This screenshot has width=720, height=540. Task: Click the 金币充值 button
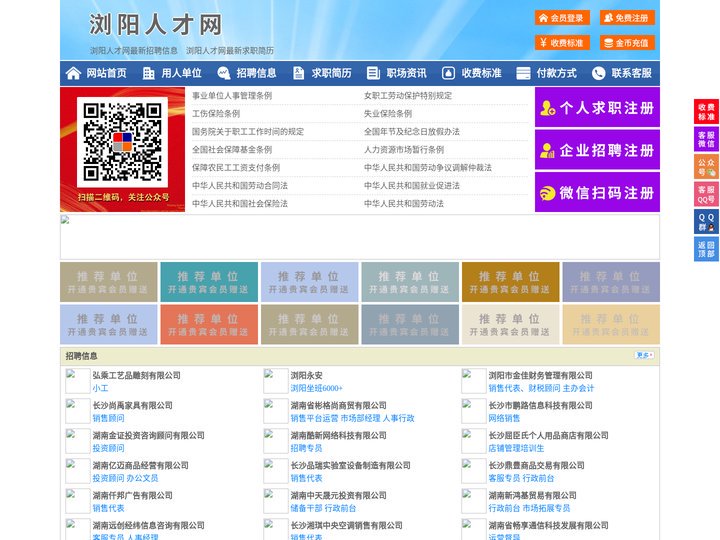(627, 43)
